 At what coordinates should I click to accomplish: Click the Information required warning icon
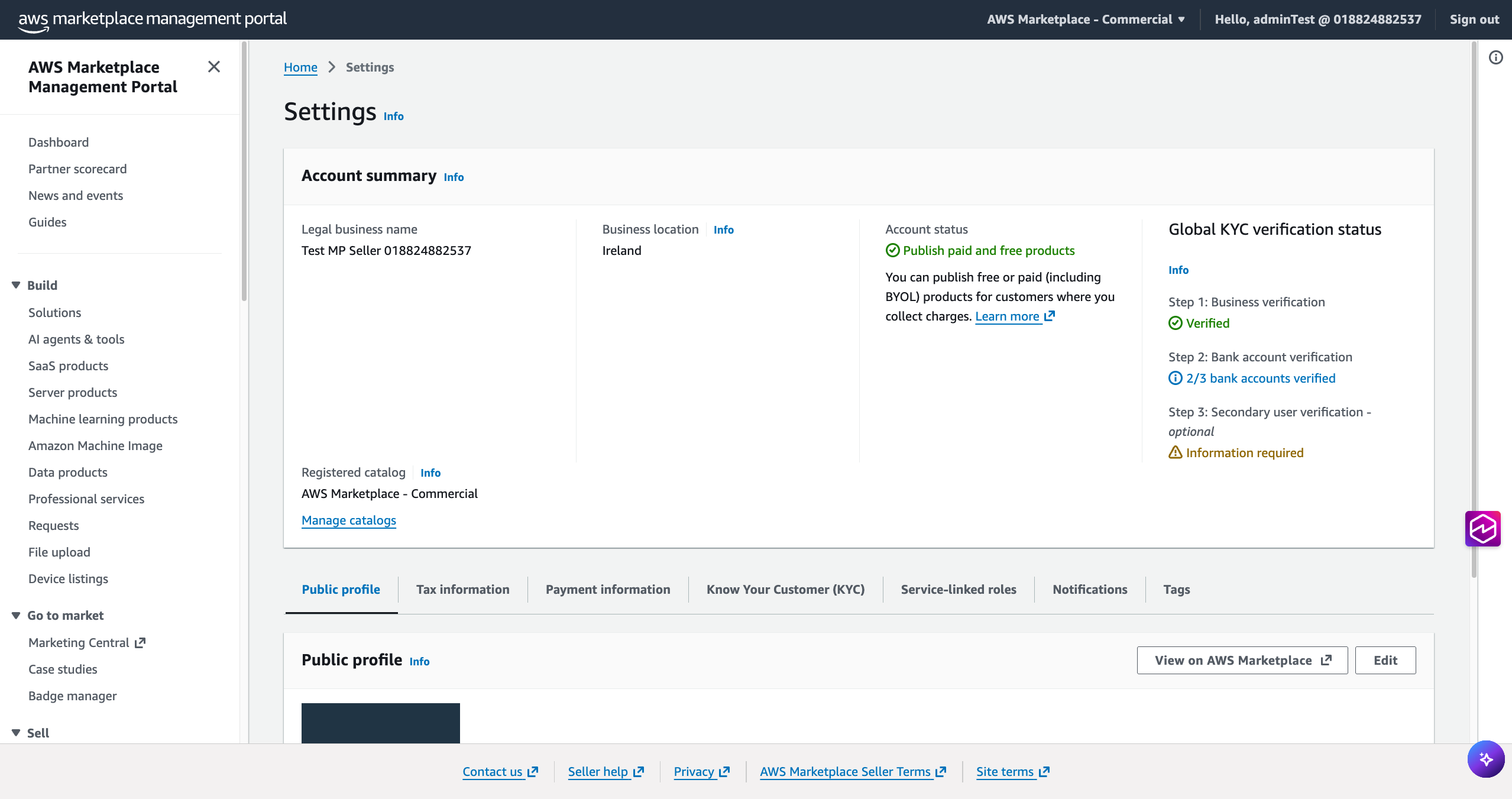(1175, 452)
